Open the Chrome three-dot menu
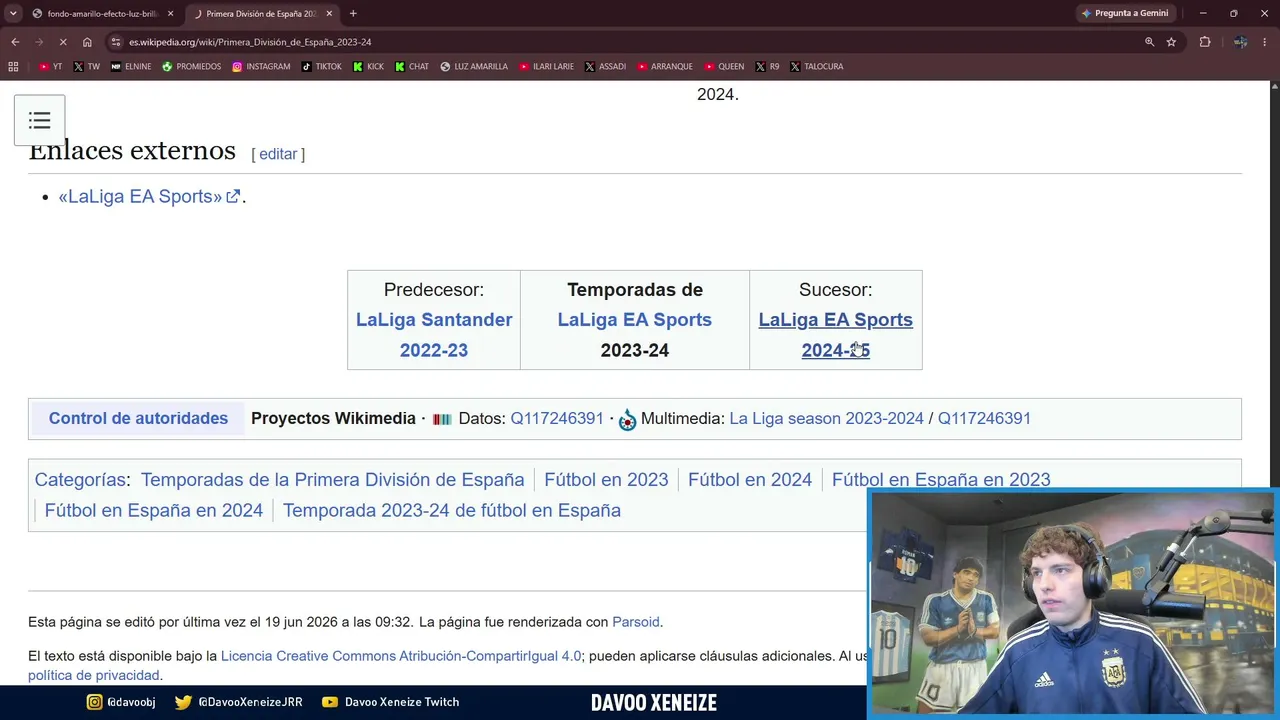 (1265, 42)
